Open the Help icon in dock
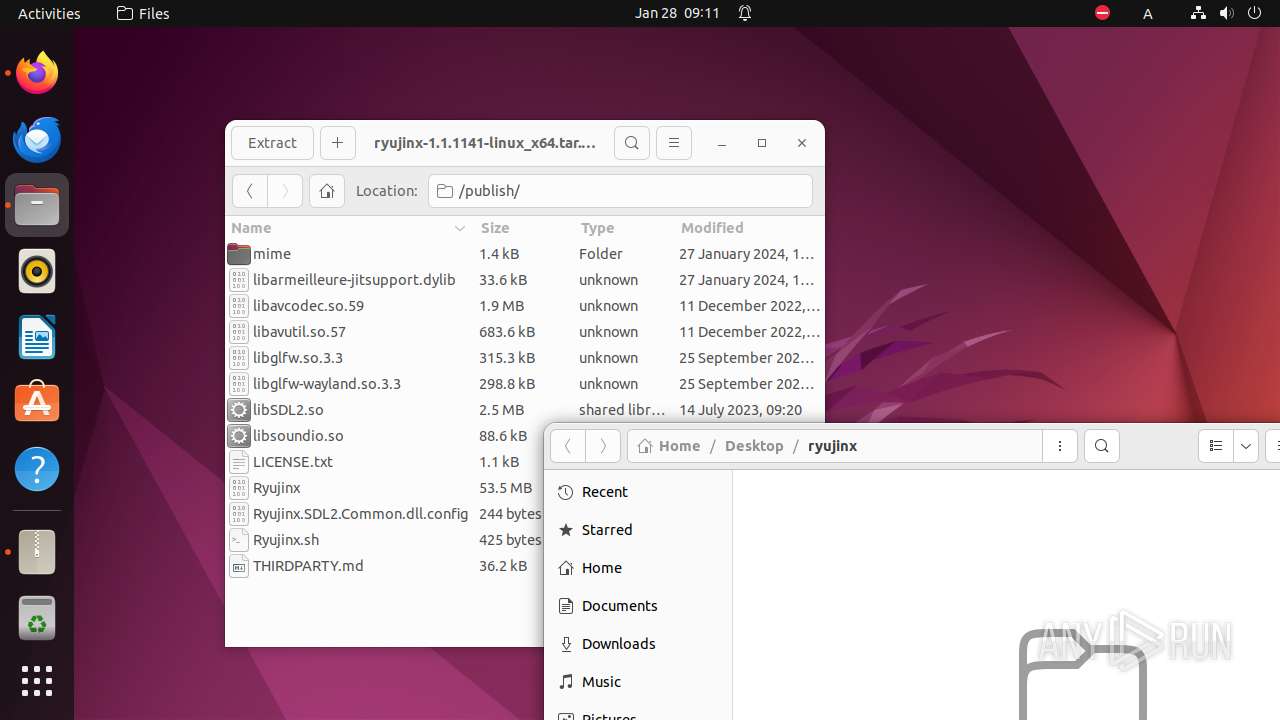This screenshot has height=720, width=1280. [x=37, y=469]
